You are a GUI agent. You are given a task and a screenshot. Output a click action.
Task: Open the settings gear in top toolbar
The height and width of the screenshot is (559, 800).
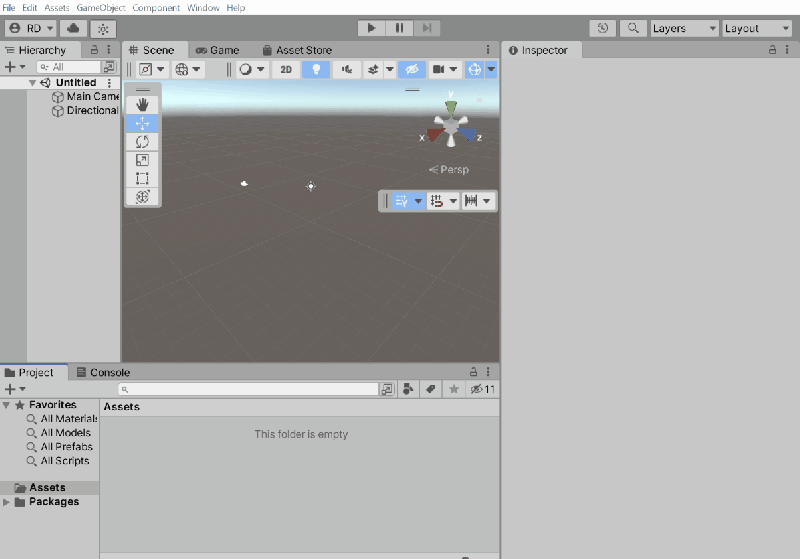(x=103, y=29)
